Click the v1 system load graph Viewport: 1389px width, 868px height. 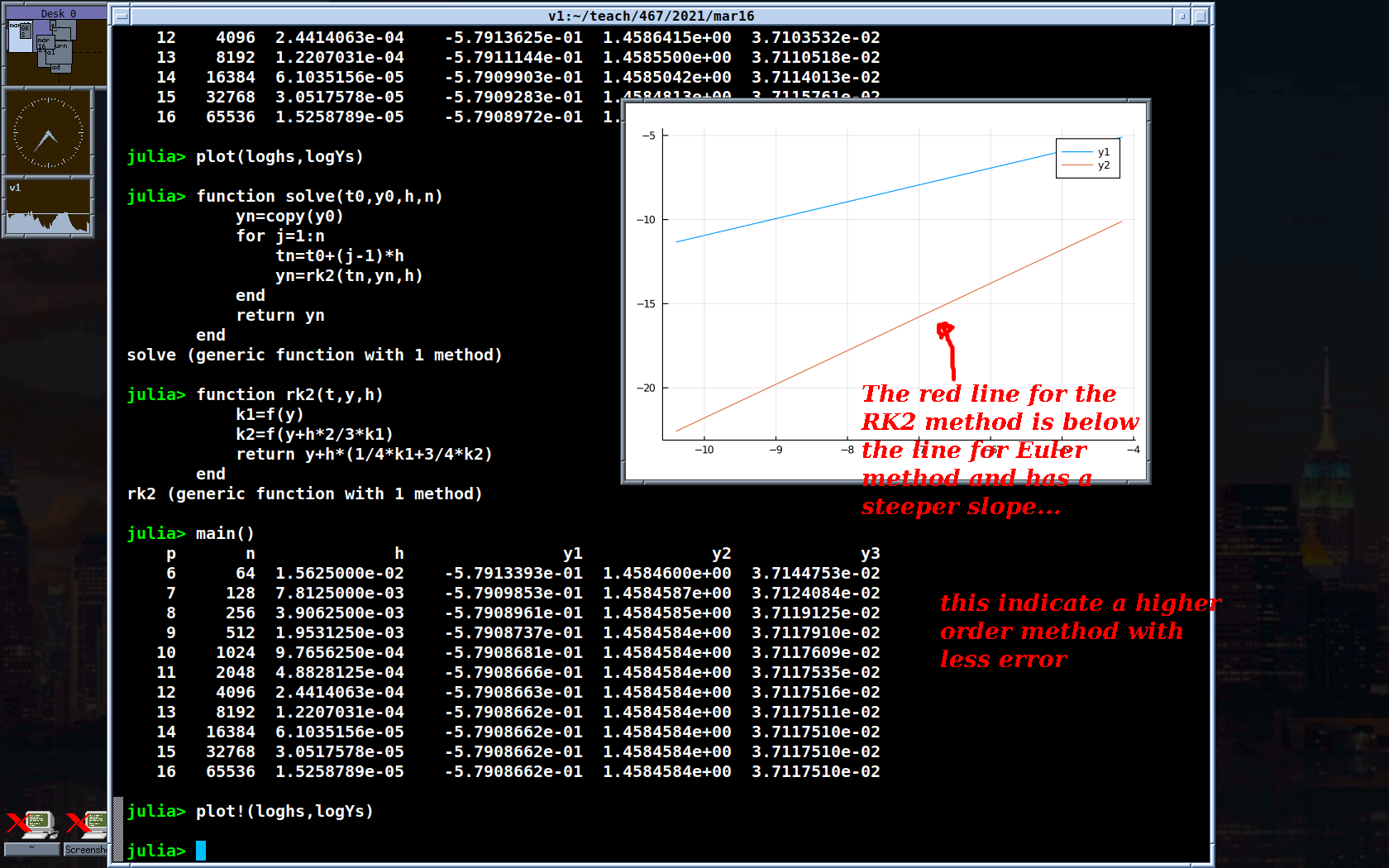(x=48, y=207)
